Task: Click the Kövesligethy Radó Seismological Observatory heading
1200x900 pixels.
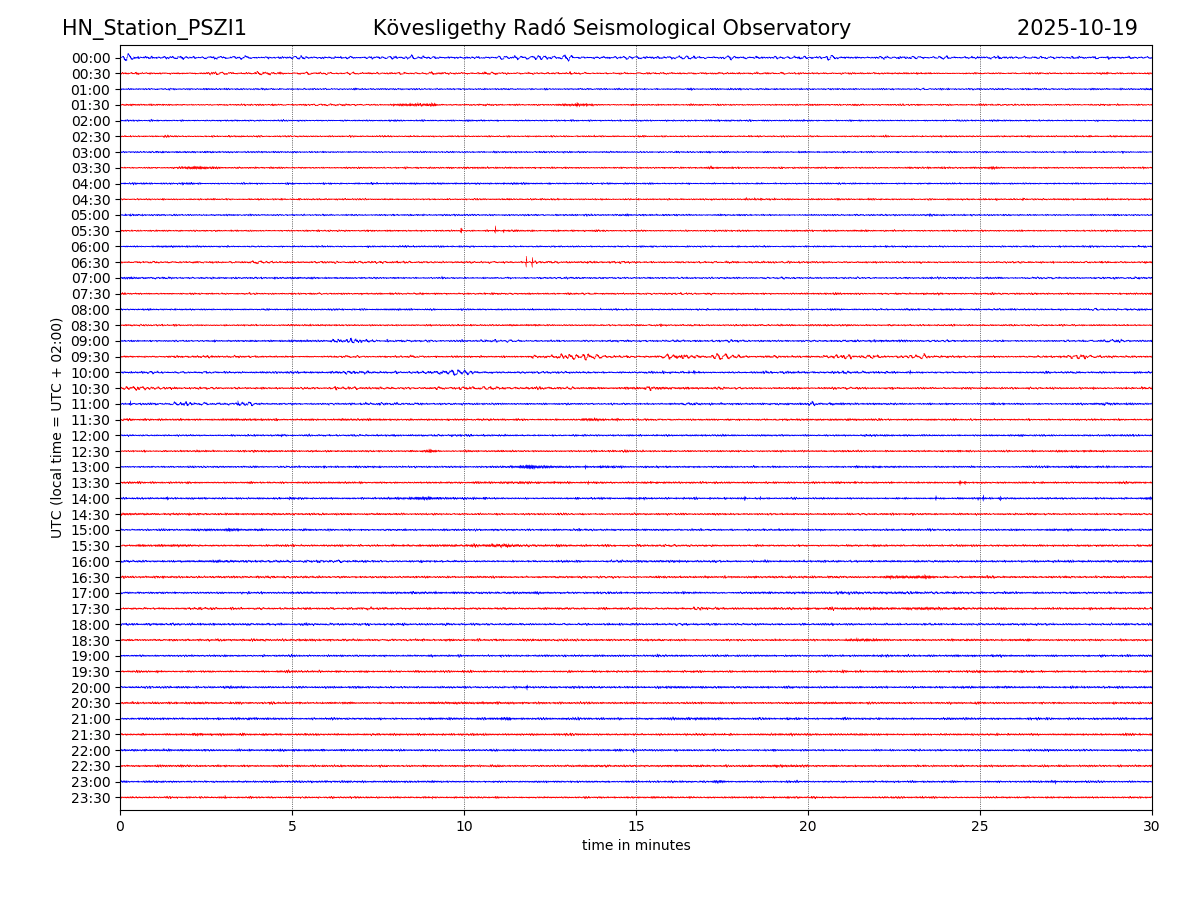Action: (x=611, y=28)
